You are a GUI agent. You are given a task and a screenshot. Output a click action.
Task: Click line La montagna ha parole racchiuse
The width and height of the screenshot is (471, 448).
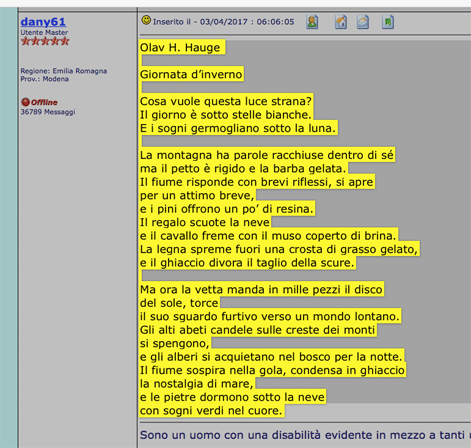[267, 155]
